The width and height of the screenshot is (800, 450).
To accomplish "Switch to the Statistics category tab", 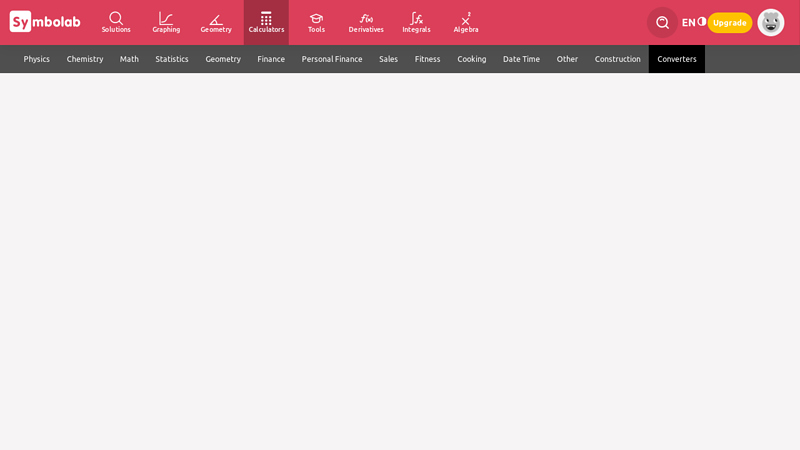I will tap(172, 59).
